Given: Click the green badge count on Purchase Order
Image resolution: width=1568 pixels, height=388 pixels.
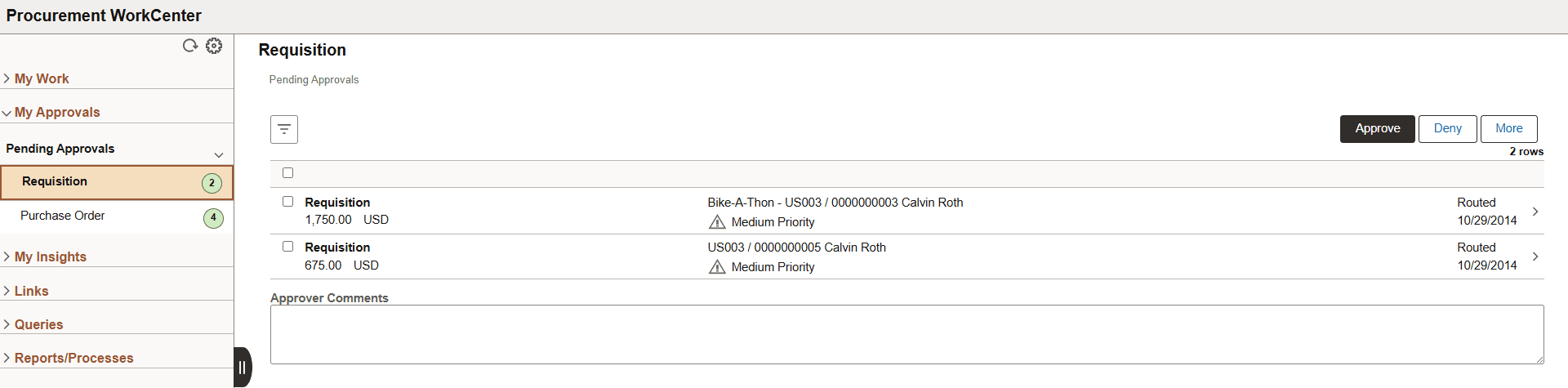Looking at the screenshot, I should (213, 218).
